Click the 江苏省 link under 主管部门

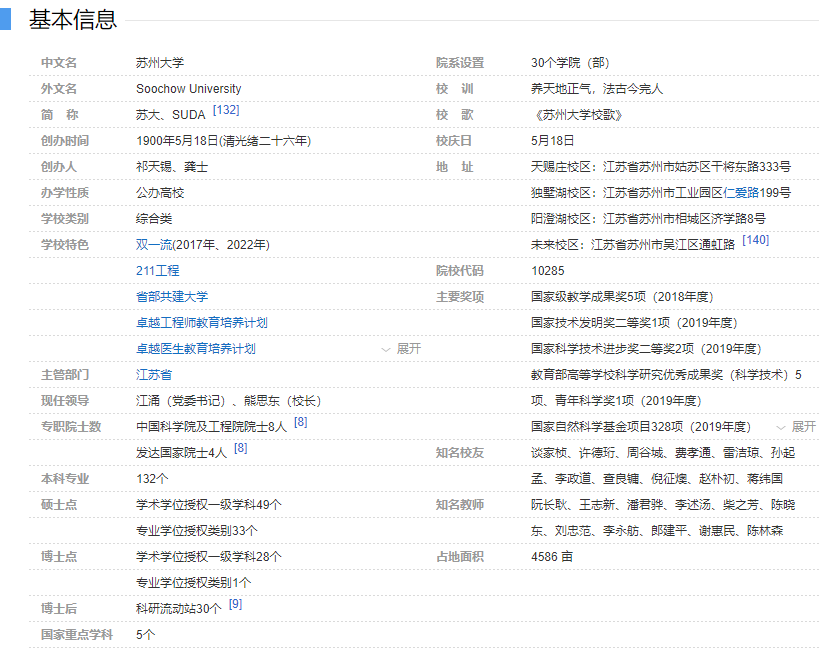[154, 374]
